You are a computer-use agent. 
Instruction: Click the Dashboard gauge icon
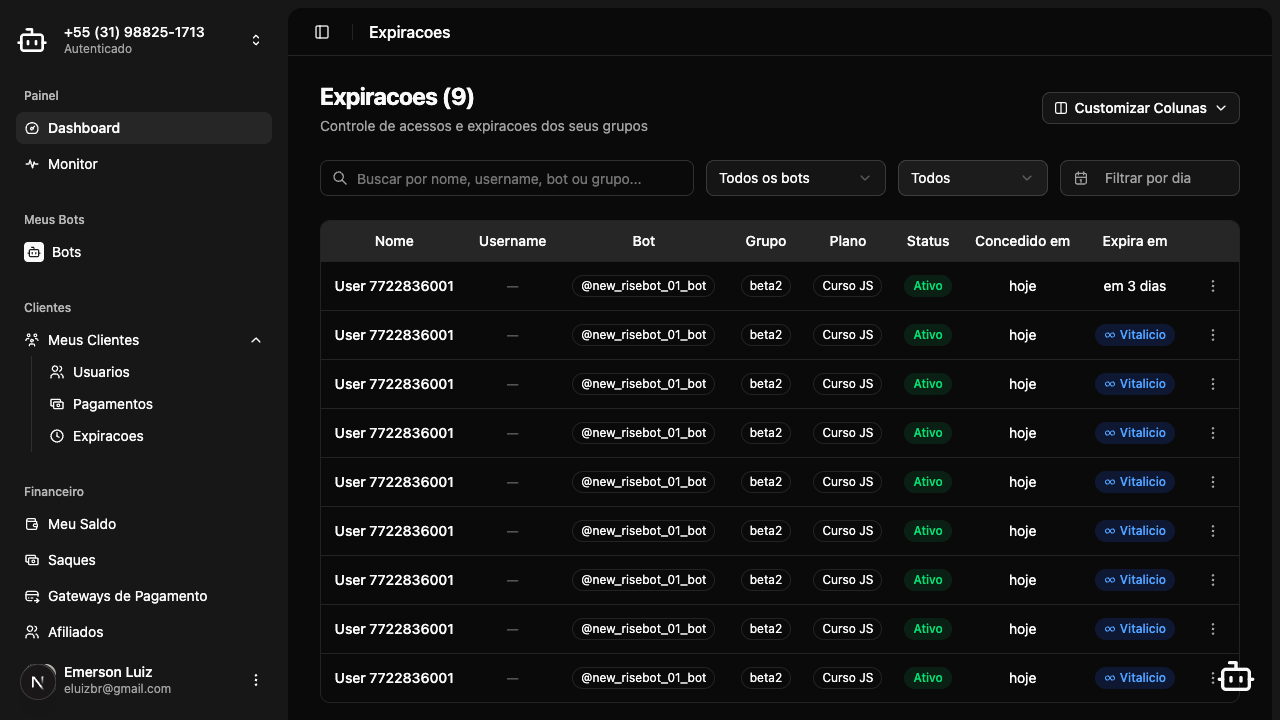32,128
